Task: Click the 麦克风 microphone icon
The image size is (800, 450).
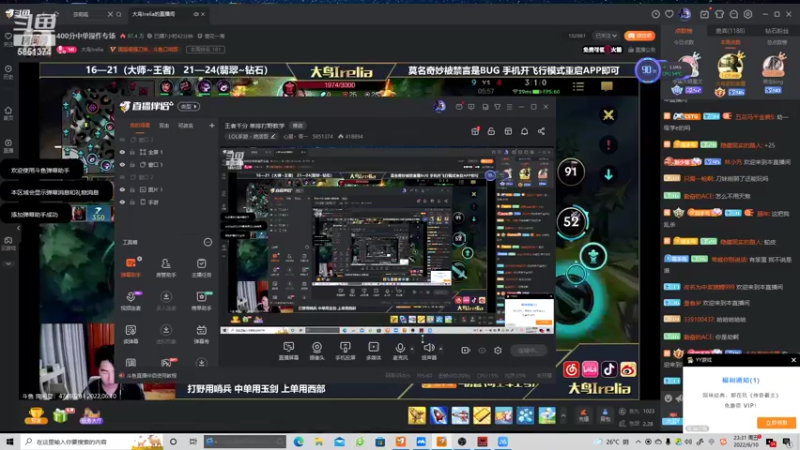Action: point(400,348)
